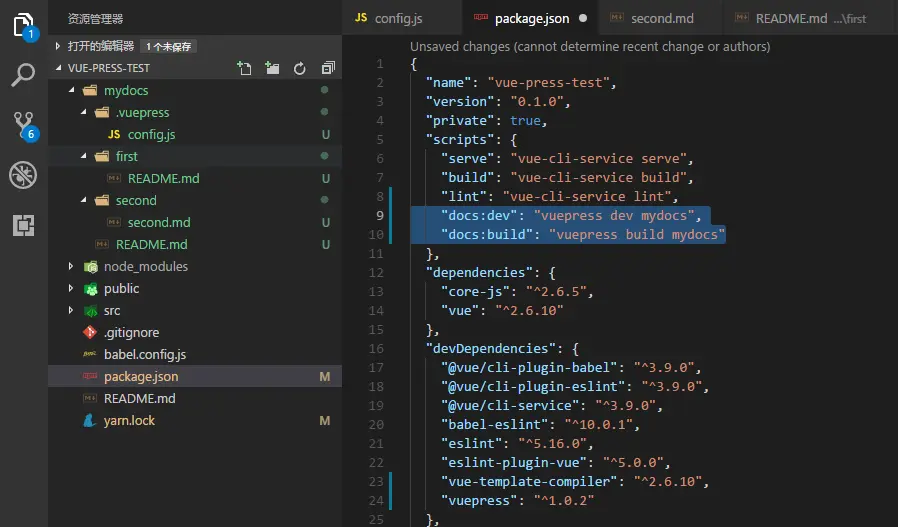Screen dimensions: 898x527
Task: Collapse all folders in explorer
Action: 327,68
